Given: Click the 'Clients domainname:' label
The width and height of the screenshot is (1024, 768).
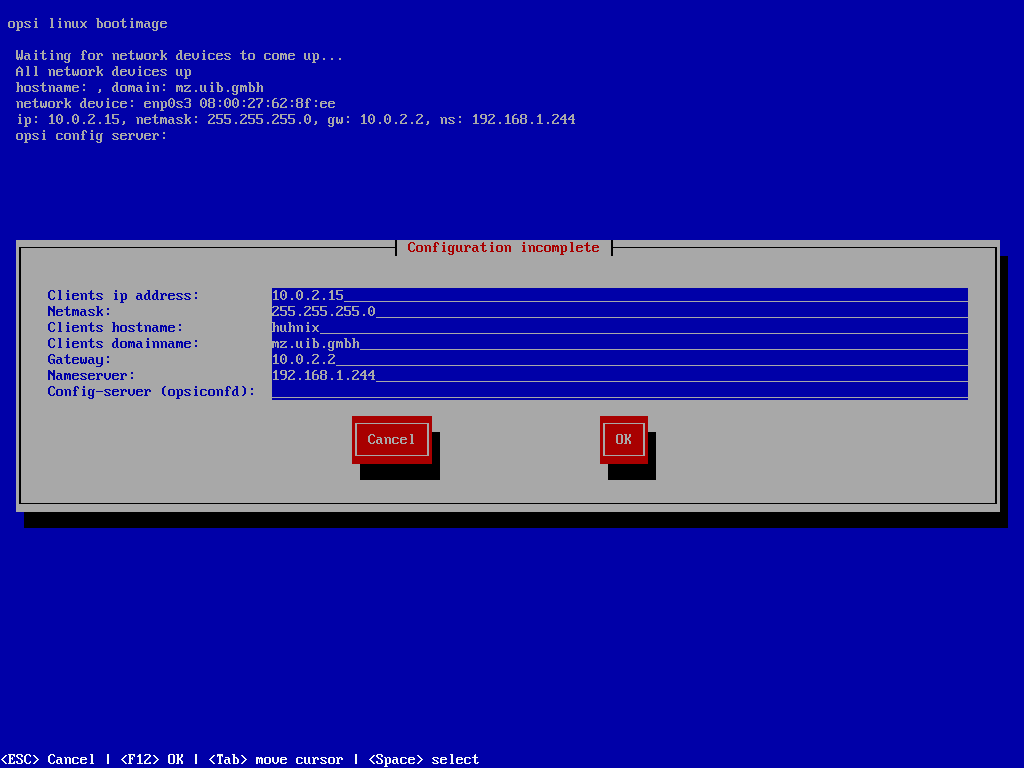Looking at the screenshot, I should pyautogui.click(x=123, y=344).
